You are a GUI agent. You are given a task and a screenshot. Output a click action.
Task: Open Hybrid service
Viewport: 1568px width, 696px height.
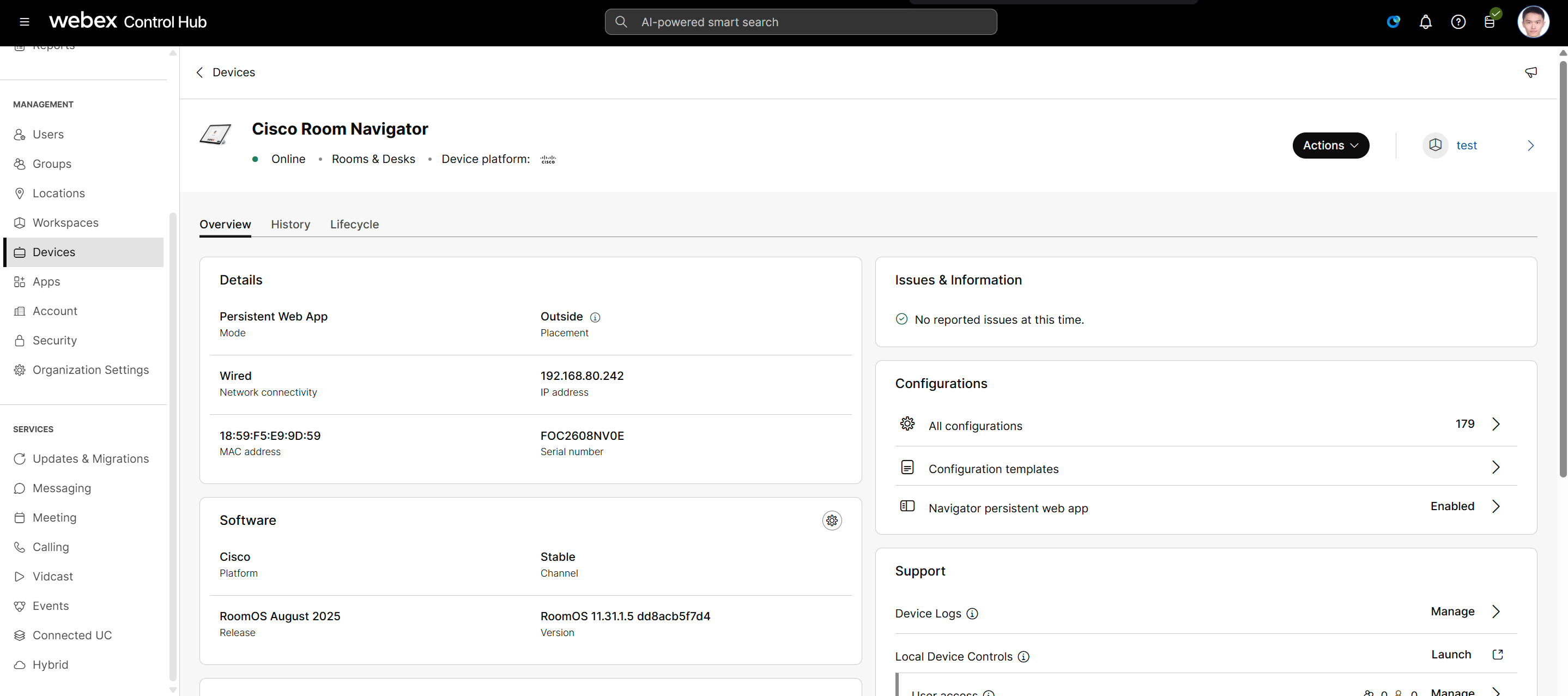pos(83,665)
